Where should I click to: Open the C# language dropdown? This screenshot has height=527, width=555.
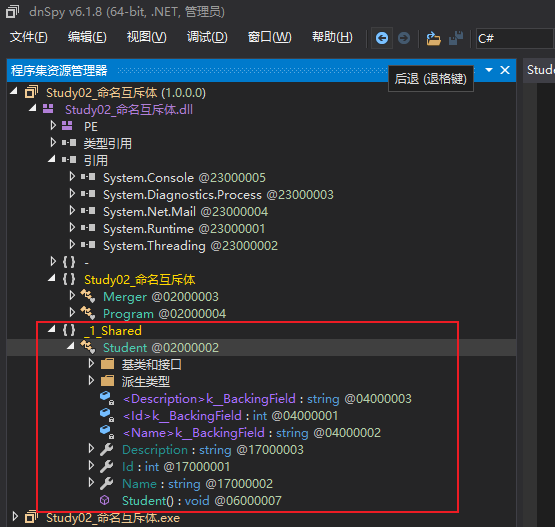point(515,38)
